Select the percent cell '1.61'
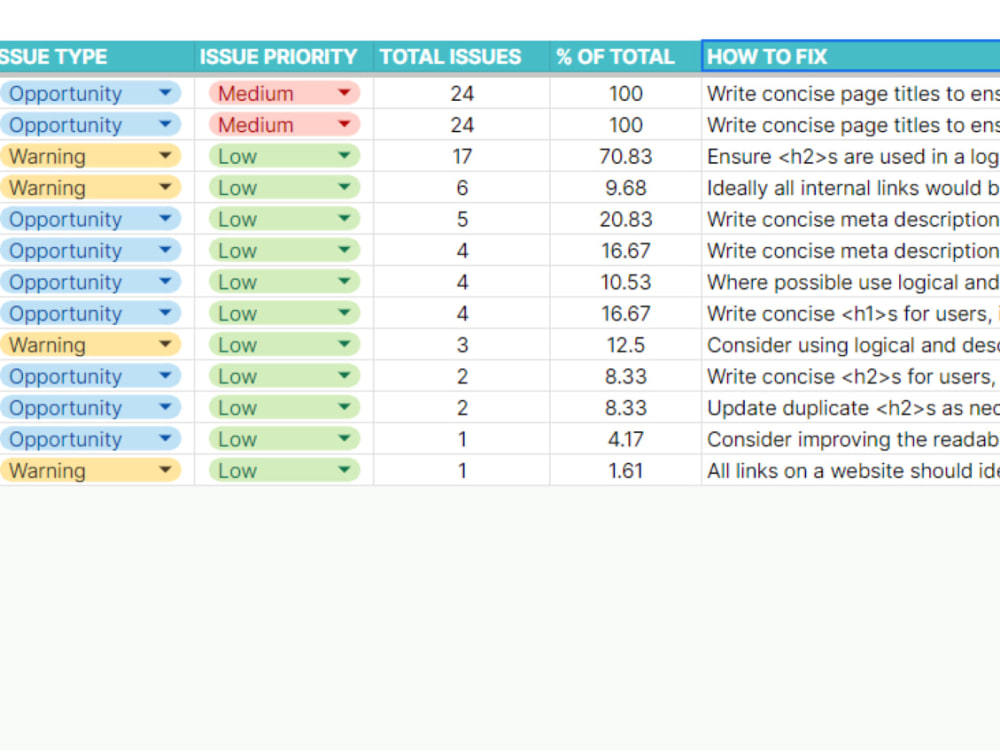This screenshot has width=1000, height=750. coord(625,470)
